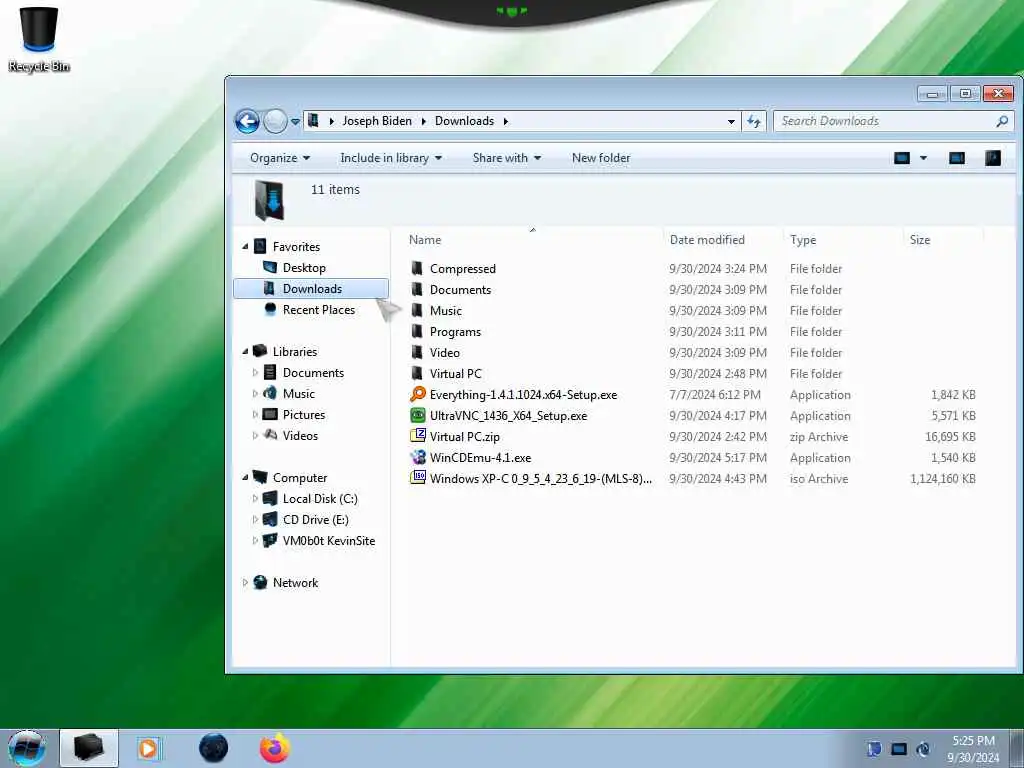
Task: Open the Include in library menu
Action: [x=391, y=158]
